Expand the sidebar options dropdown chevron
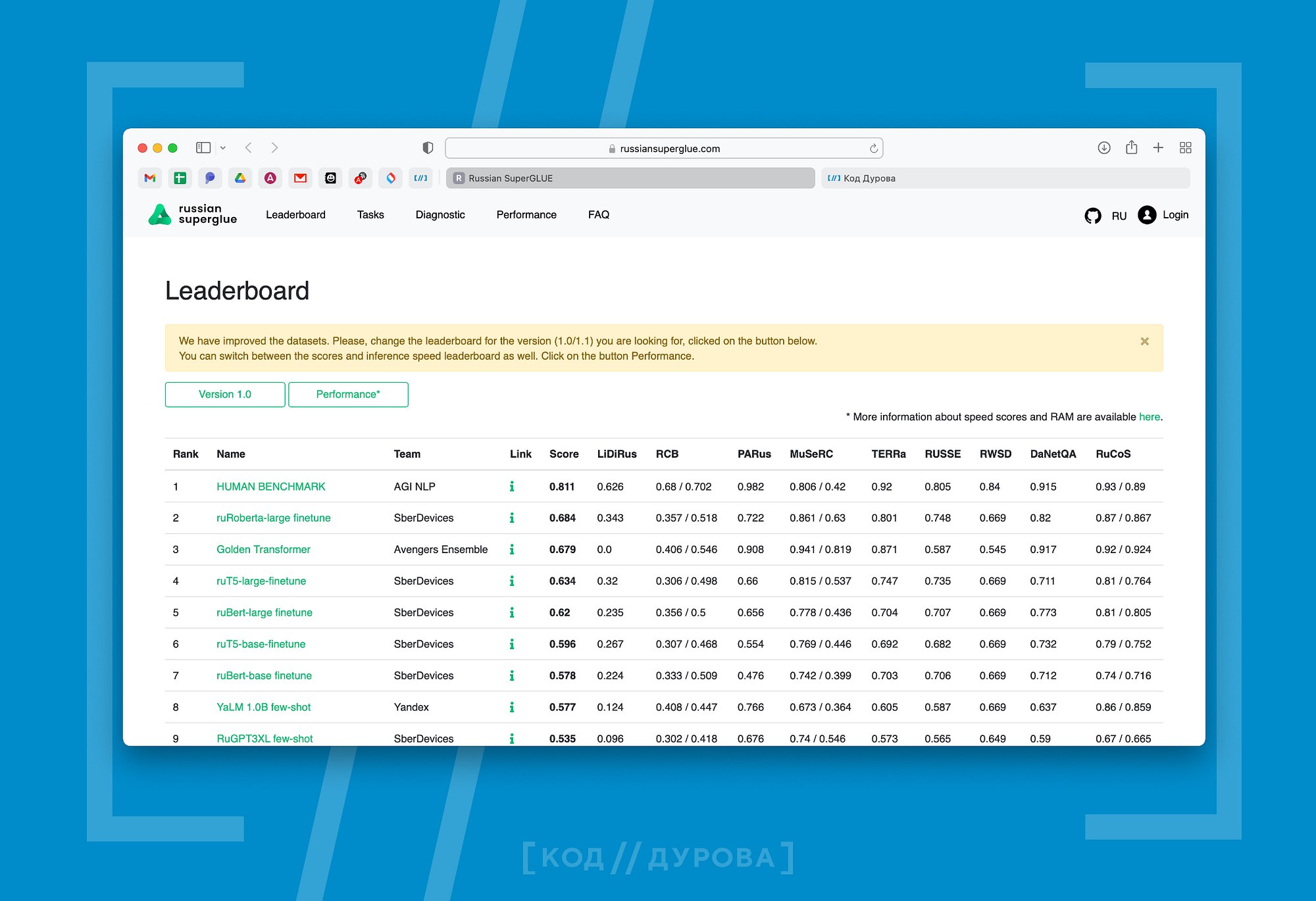 tap(223, 148)
